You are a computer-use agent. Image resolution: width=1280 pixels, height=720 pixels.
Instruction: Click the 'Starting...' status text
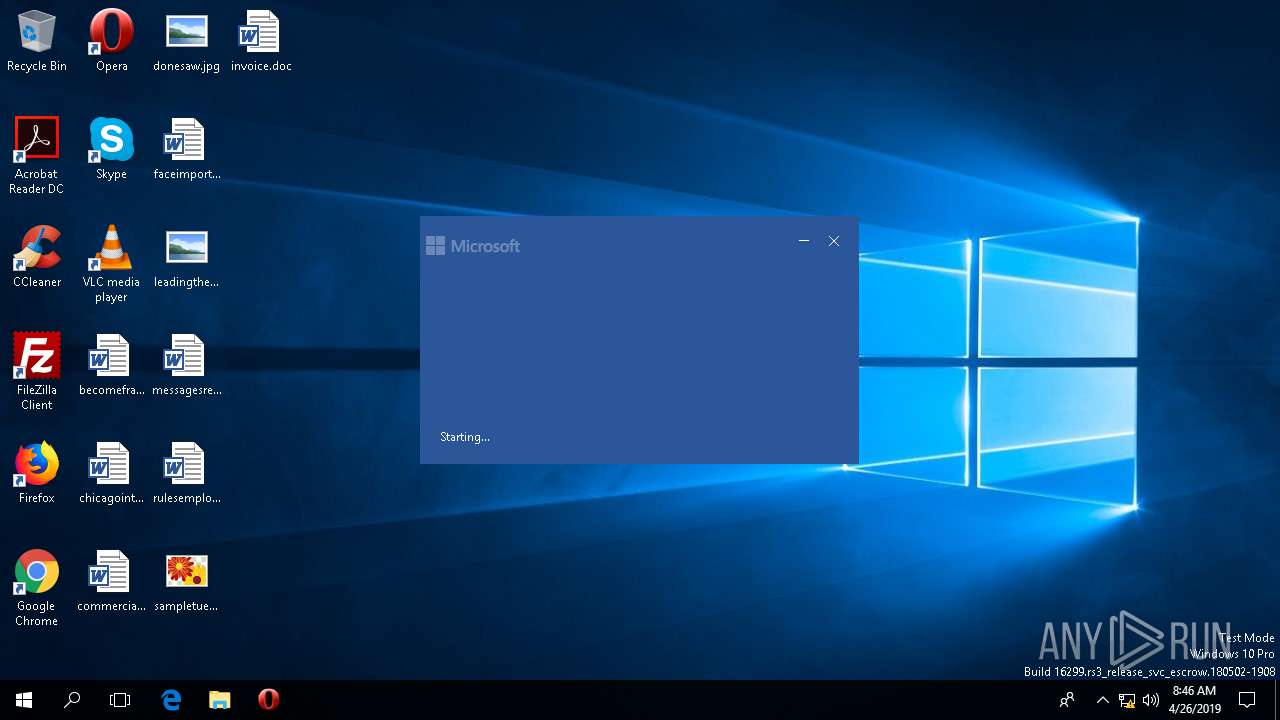pos(465,437)
